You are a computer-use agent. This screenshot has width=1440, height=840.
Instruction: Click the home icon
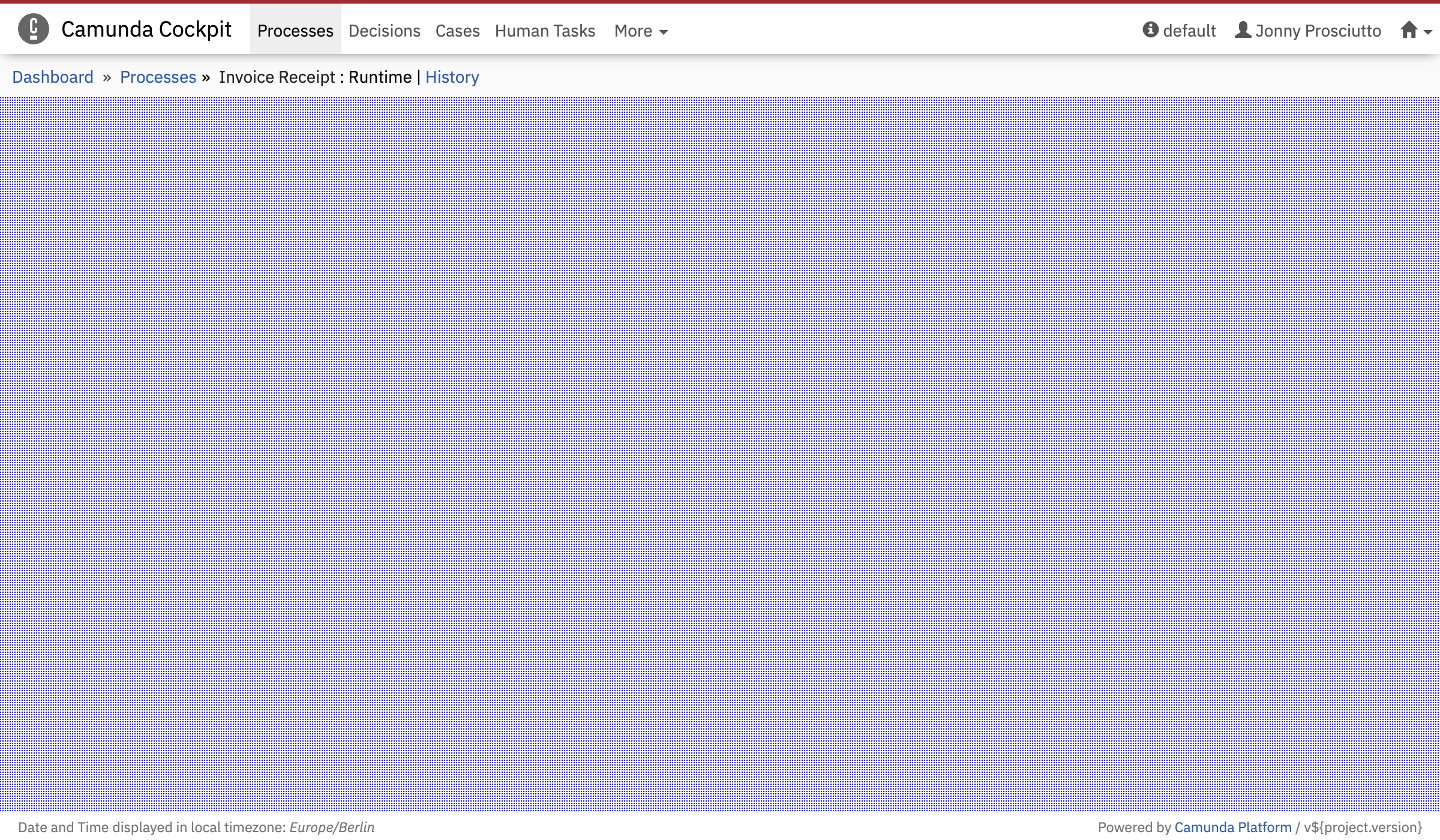[x=1409, y=29]
